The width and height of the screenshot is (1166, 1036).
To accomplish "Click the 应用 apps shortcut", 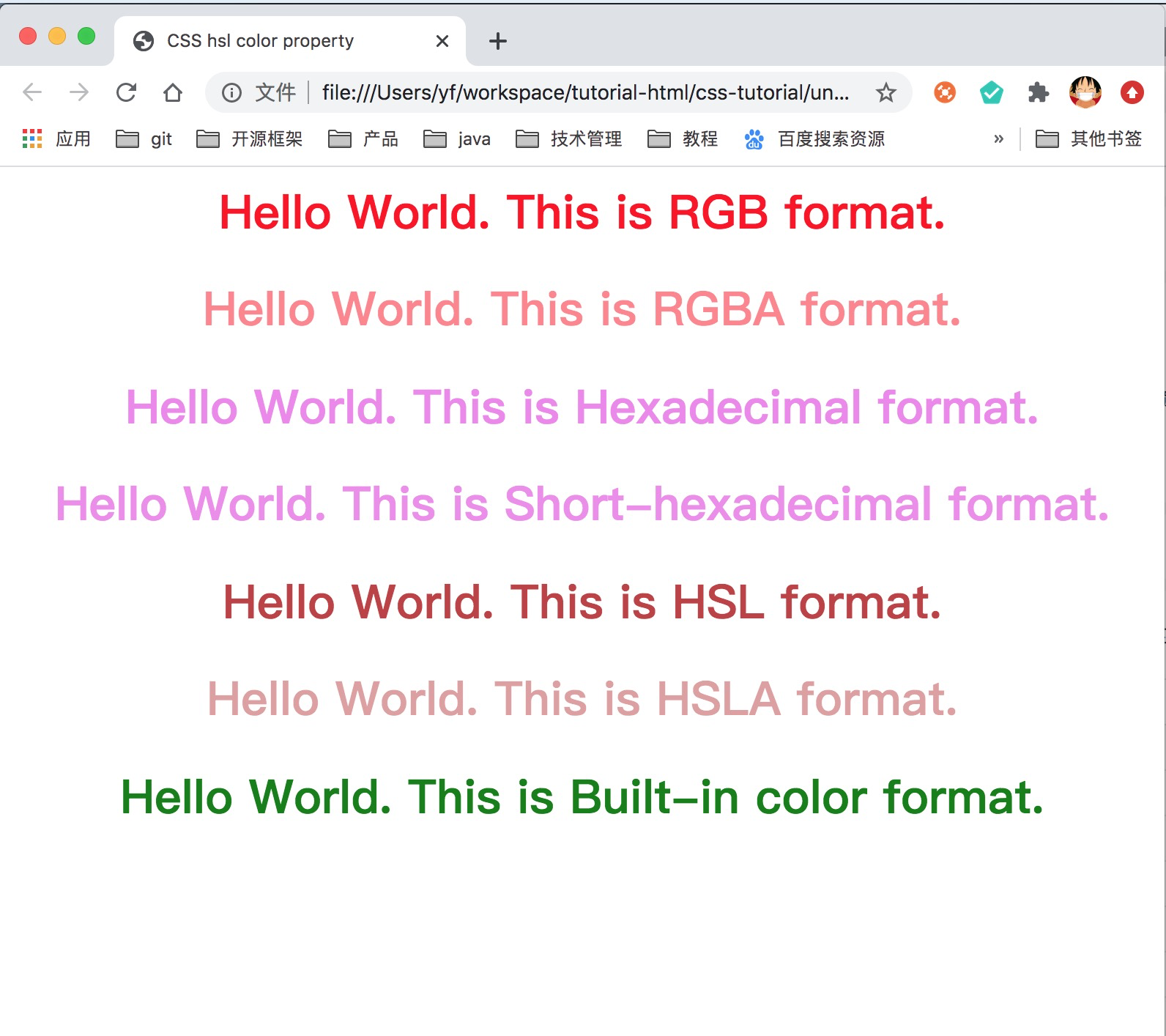I will click(x=57, y=138).
